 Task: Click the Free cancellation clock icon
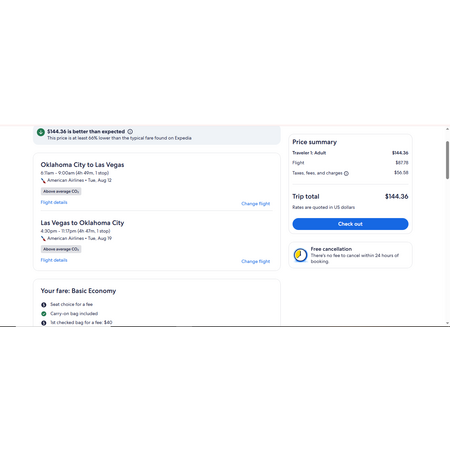point(300,255)
